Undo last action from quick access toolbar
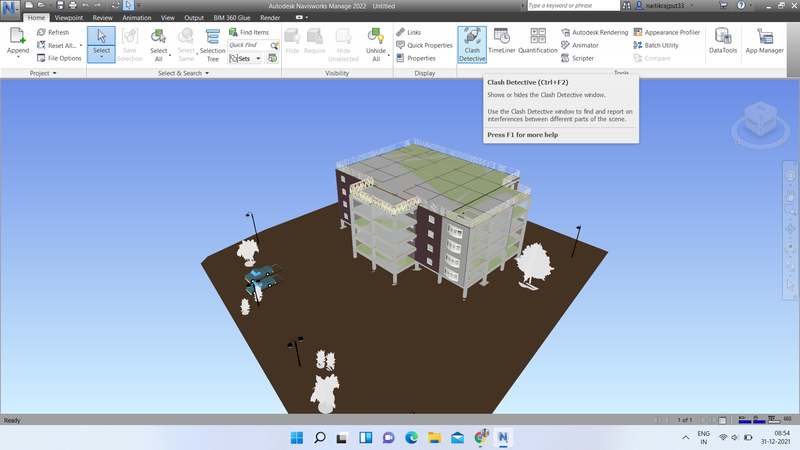The width and height of the screenshot is (800, 450). [85, 6]
